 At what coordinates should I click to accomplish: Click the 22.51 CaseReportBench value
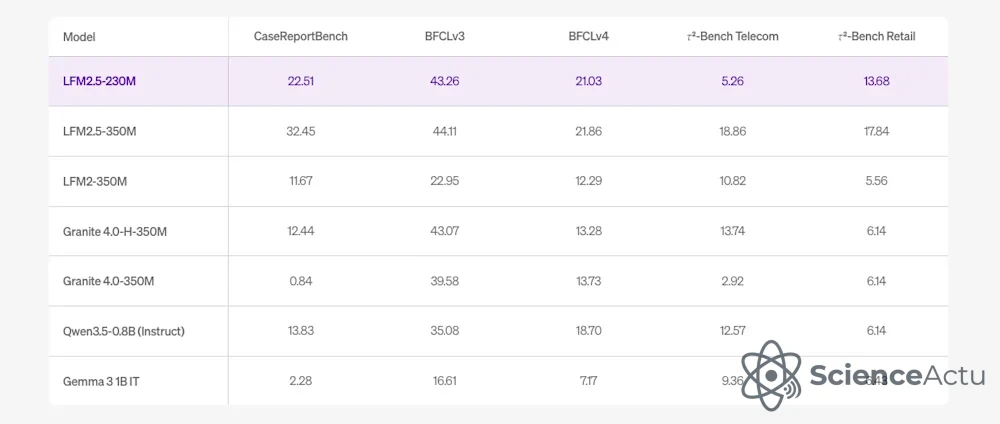point(301,81)
